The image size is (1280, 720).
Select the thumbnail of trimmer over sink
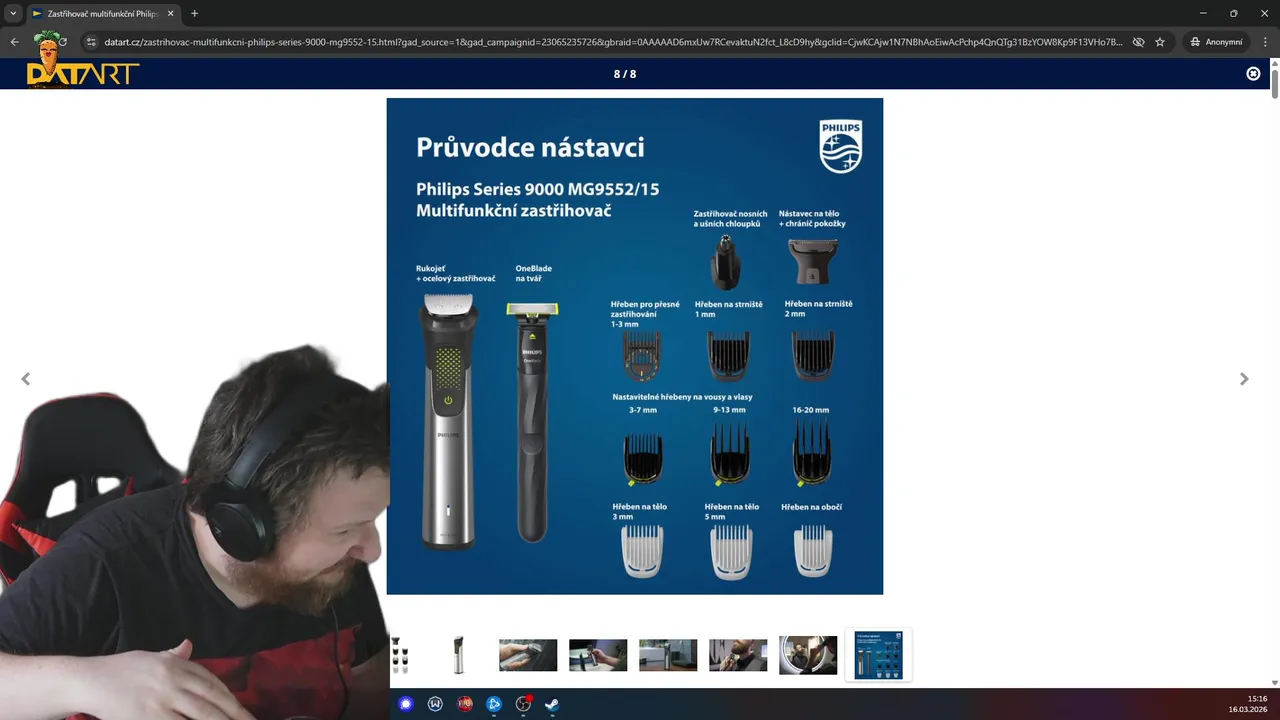(598, 655)
